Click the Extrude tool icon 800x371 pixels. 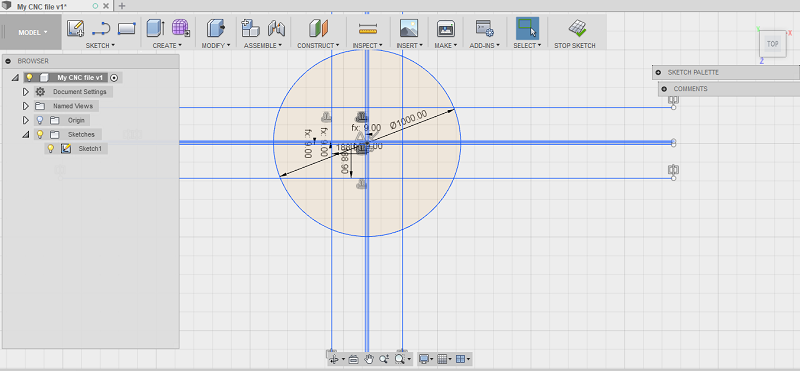[155, 28]
